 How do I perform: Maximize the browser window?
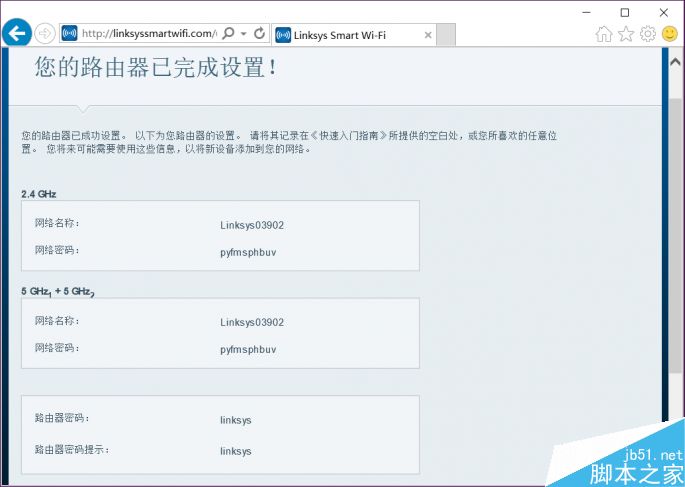click(625, 13)
